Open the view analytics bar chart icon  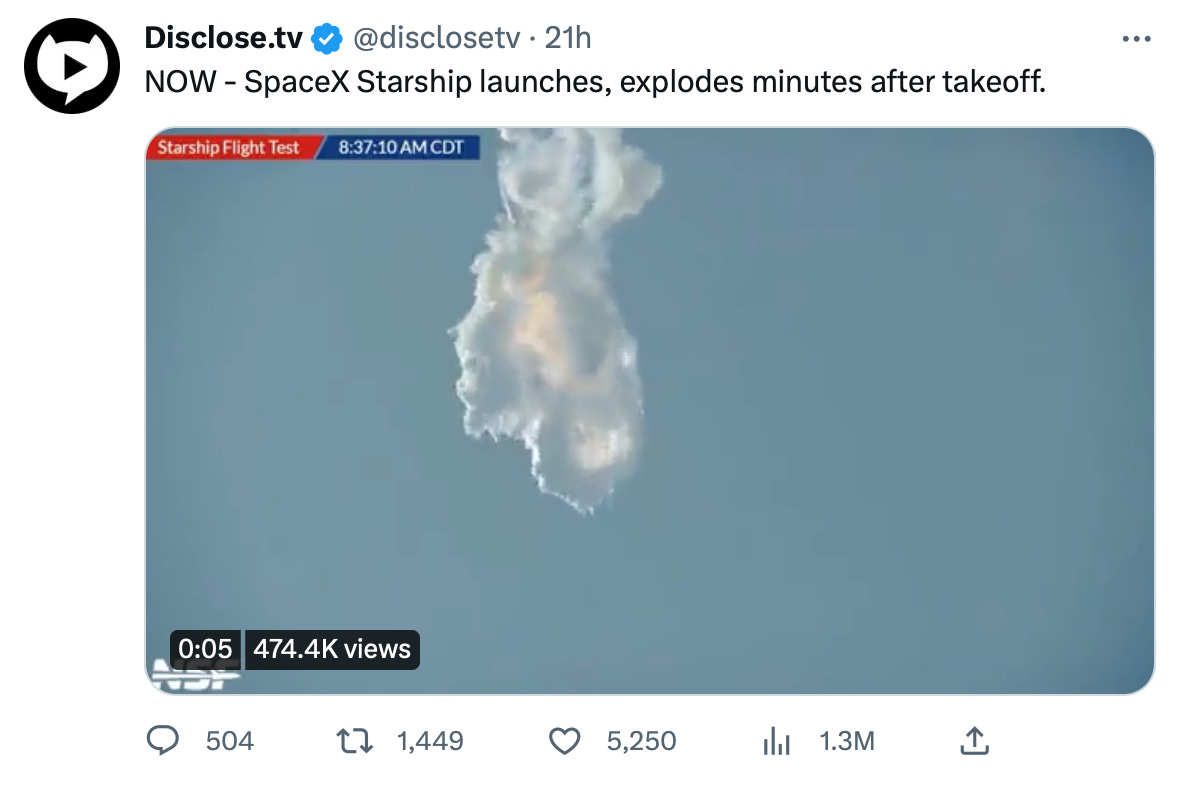click(776, 741)
